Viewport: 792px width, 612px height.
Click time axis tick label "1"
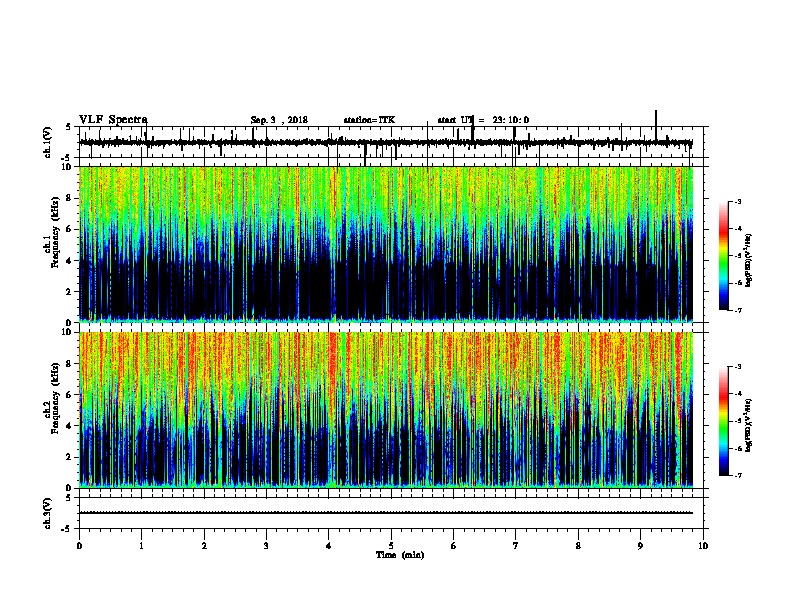[141, 546]
